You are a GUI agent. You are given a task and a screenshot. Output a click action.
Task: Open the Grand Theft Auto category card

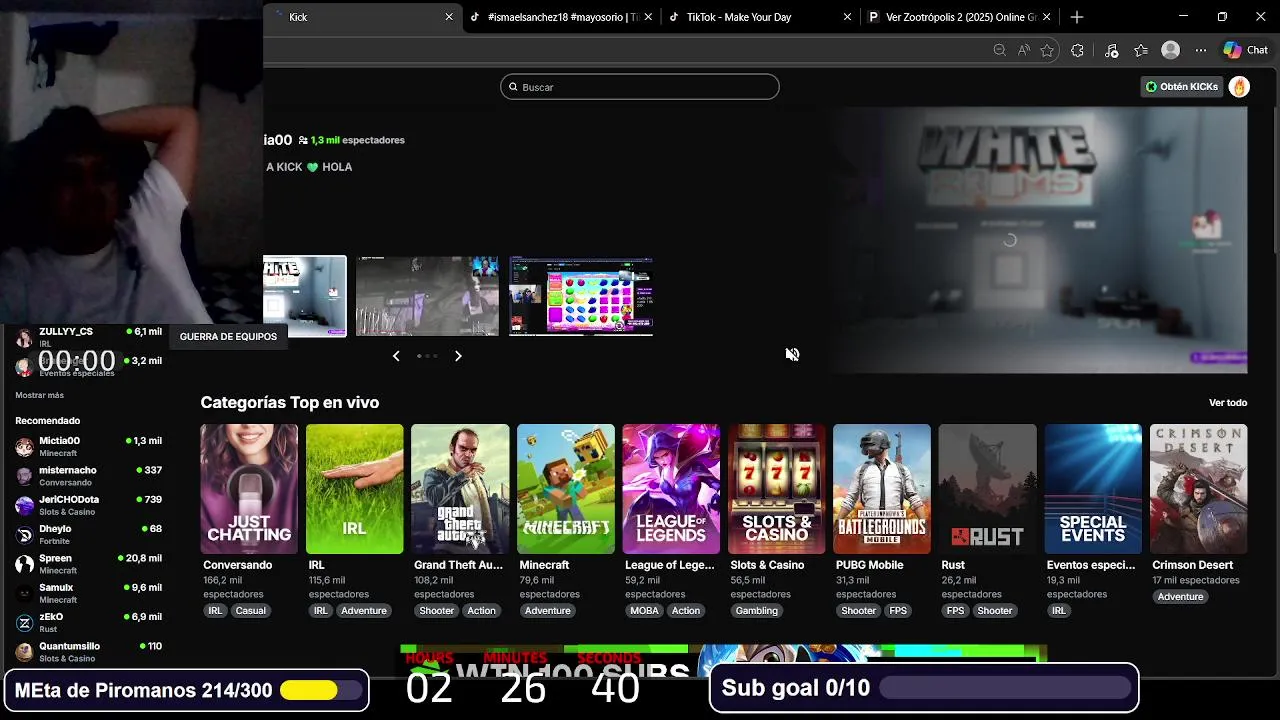pyautogui.click(x=460, y=489)
